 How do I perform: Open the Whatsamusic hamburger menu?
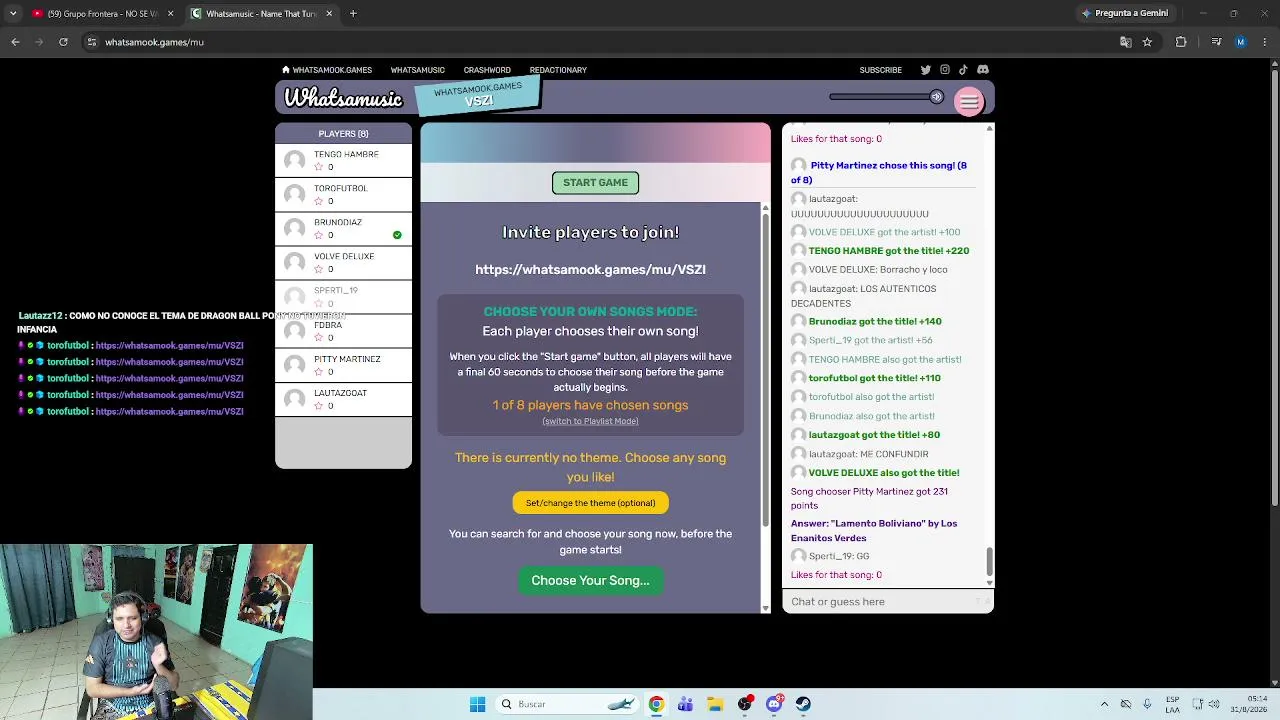[969, 101]
